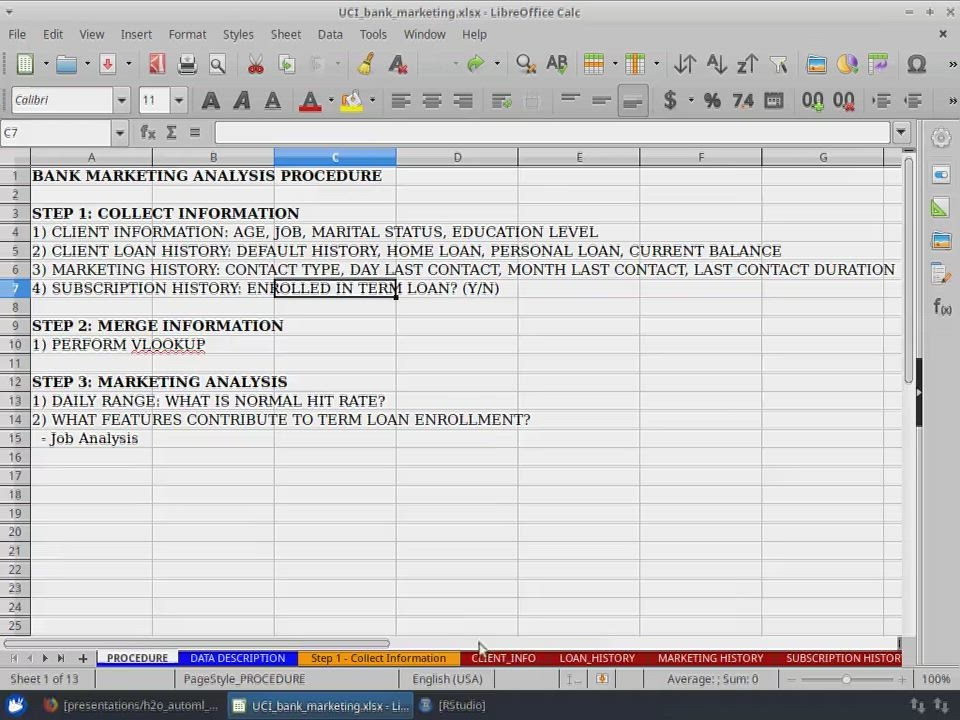This screenshot has height=720, width=960.
Task: Expand Name Box dropdown
Action: (x=119, y=133)
